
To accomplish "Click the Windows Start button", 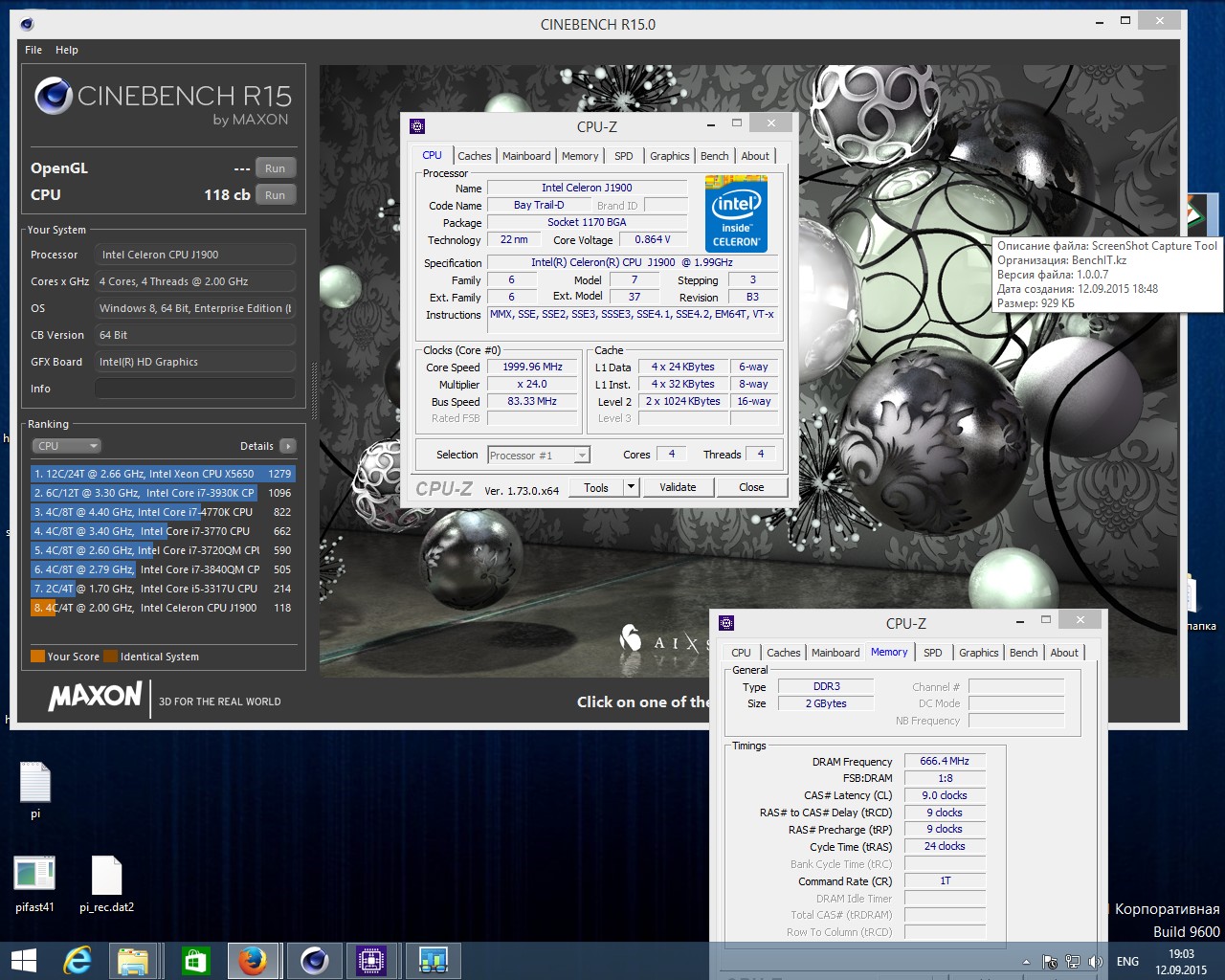I will (23, 961).
